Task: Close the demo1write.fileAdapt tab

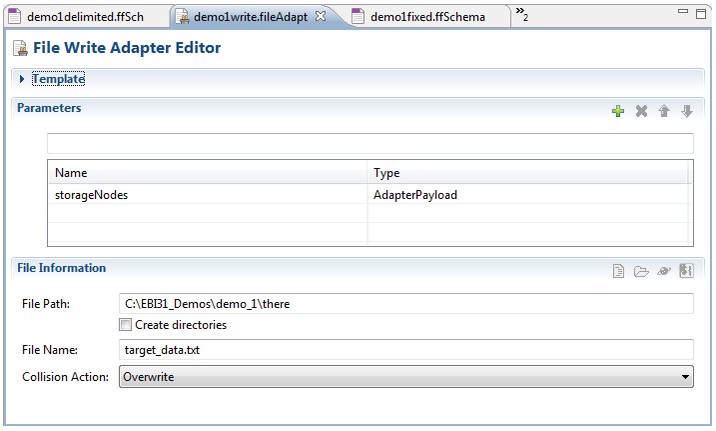Action: [321, 16]
